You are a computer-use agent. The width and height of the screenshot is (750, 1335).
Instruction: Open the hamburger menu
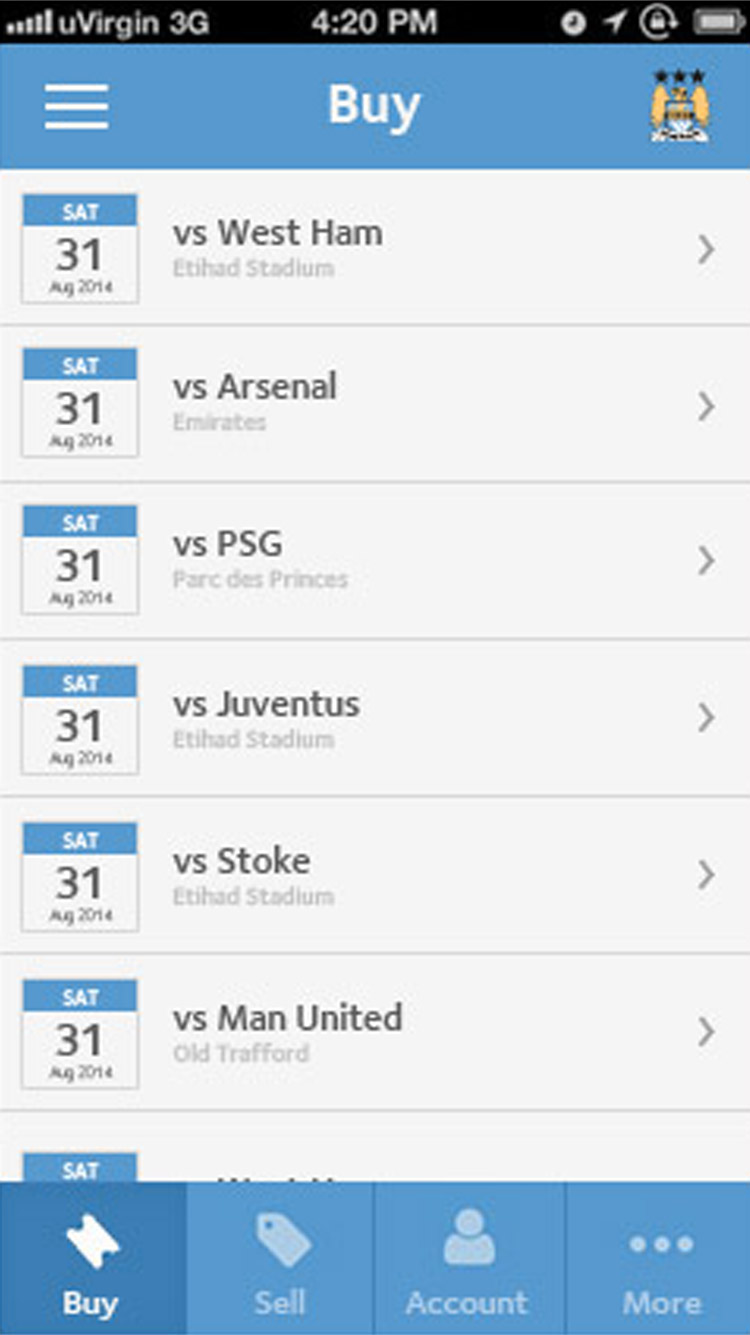point(76,106)
